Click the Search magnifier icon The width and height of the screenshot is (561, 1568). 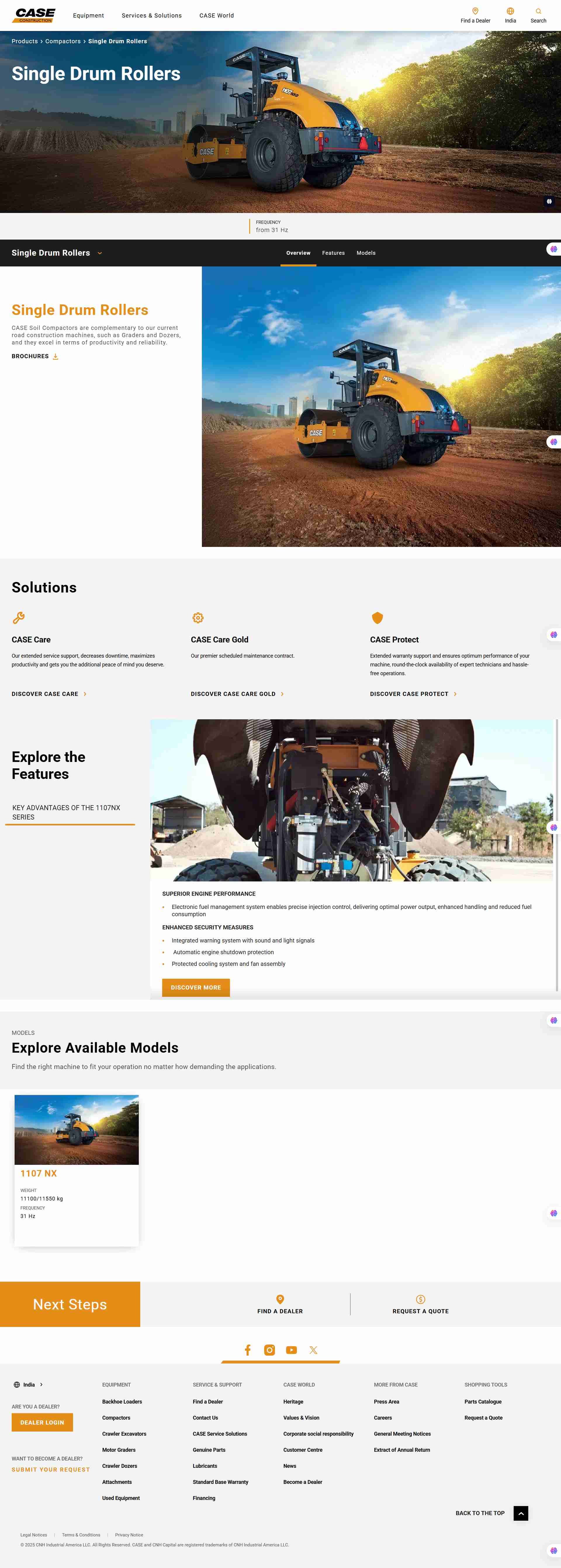538,11
